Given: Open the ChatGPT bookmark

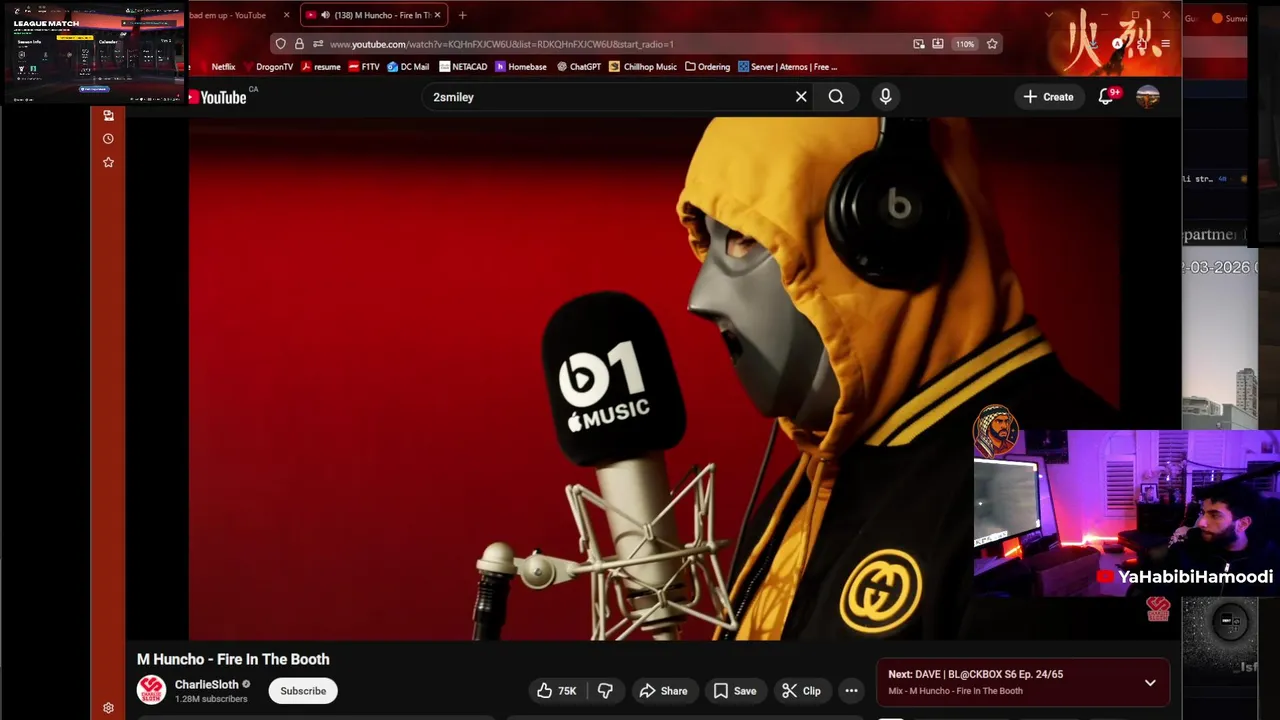Looking at the screenshot, I should pos(579,67).
